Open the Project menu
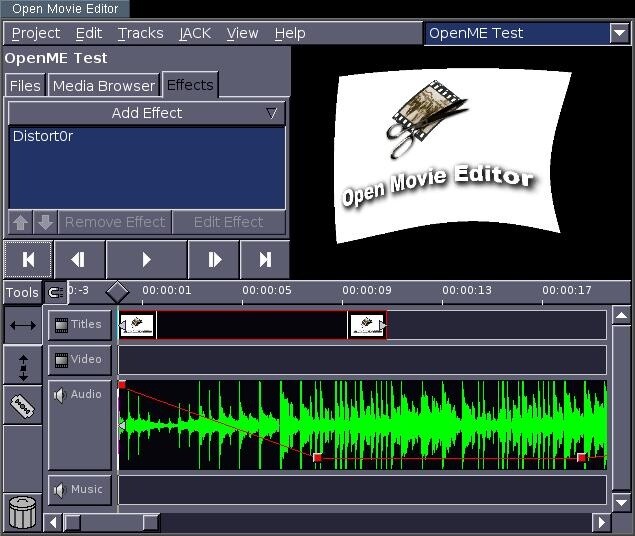 pyautogui.click(x=36, y=33)
